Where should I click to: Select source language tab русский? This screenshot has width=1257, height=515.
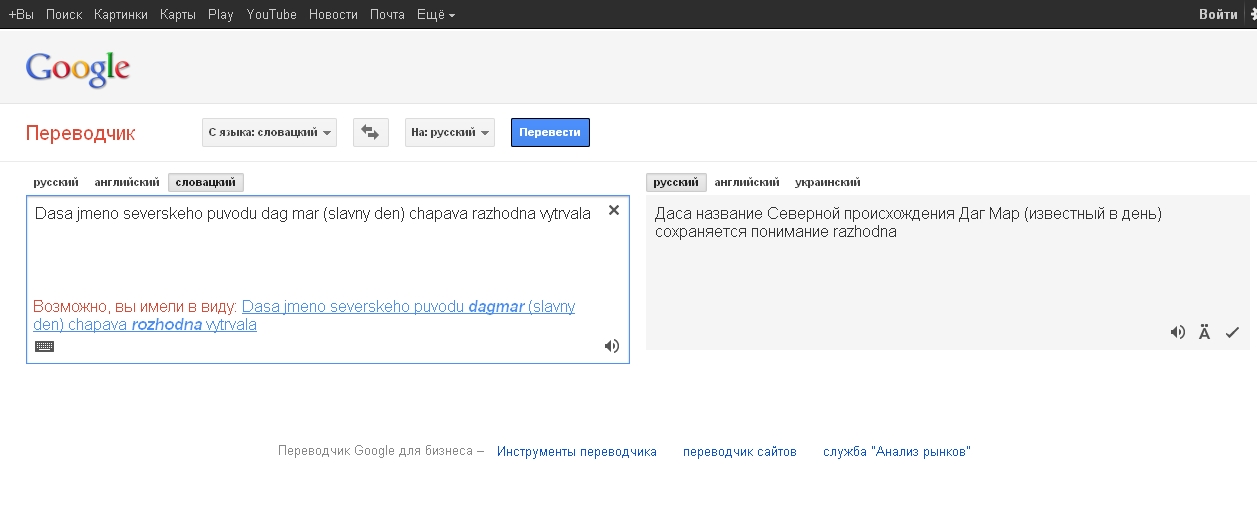[x=56, y=182]
